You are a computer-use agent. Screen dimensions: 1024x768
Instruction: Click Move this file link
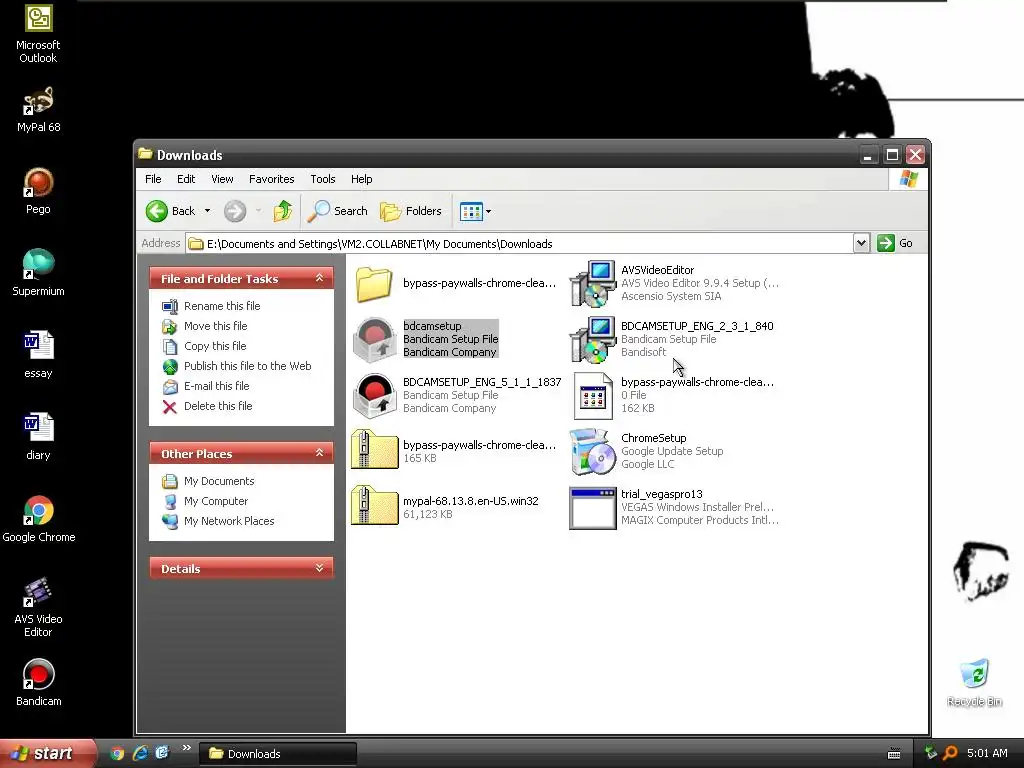coord(216,326)
